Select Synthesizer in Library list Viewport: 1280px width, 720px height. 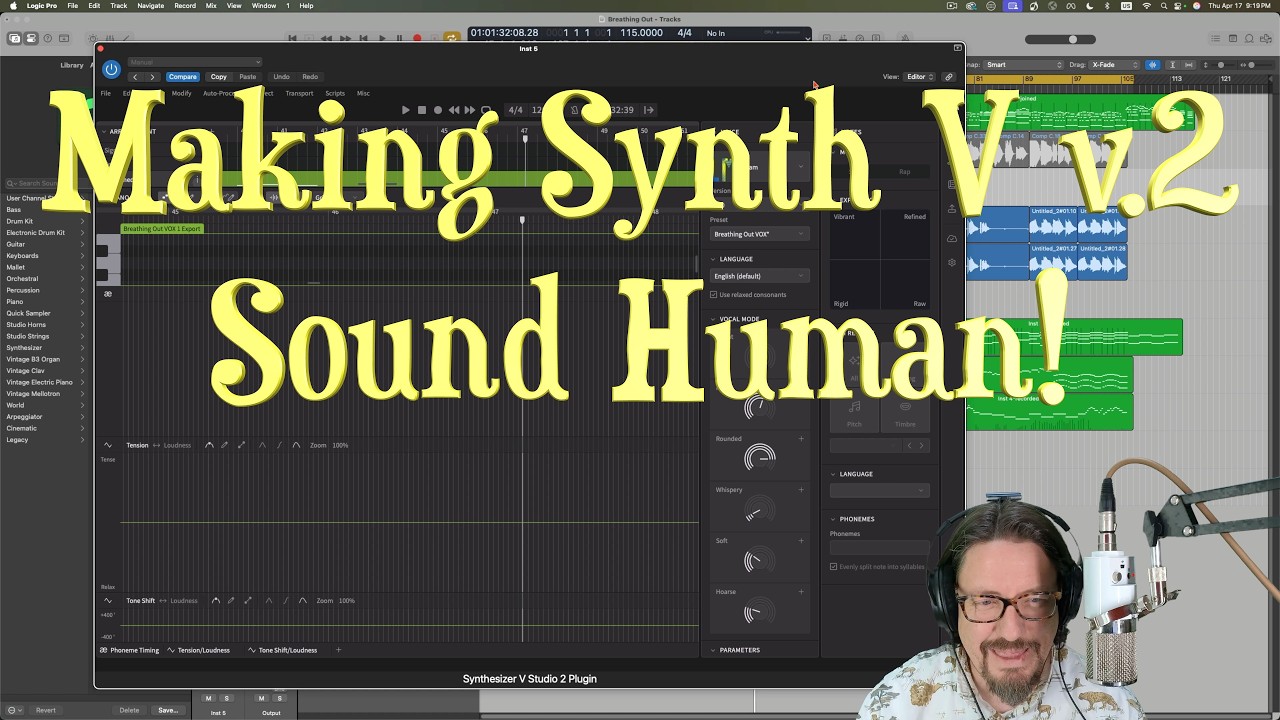pyautogui.click(x=25, y=348)
